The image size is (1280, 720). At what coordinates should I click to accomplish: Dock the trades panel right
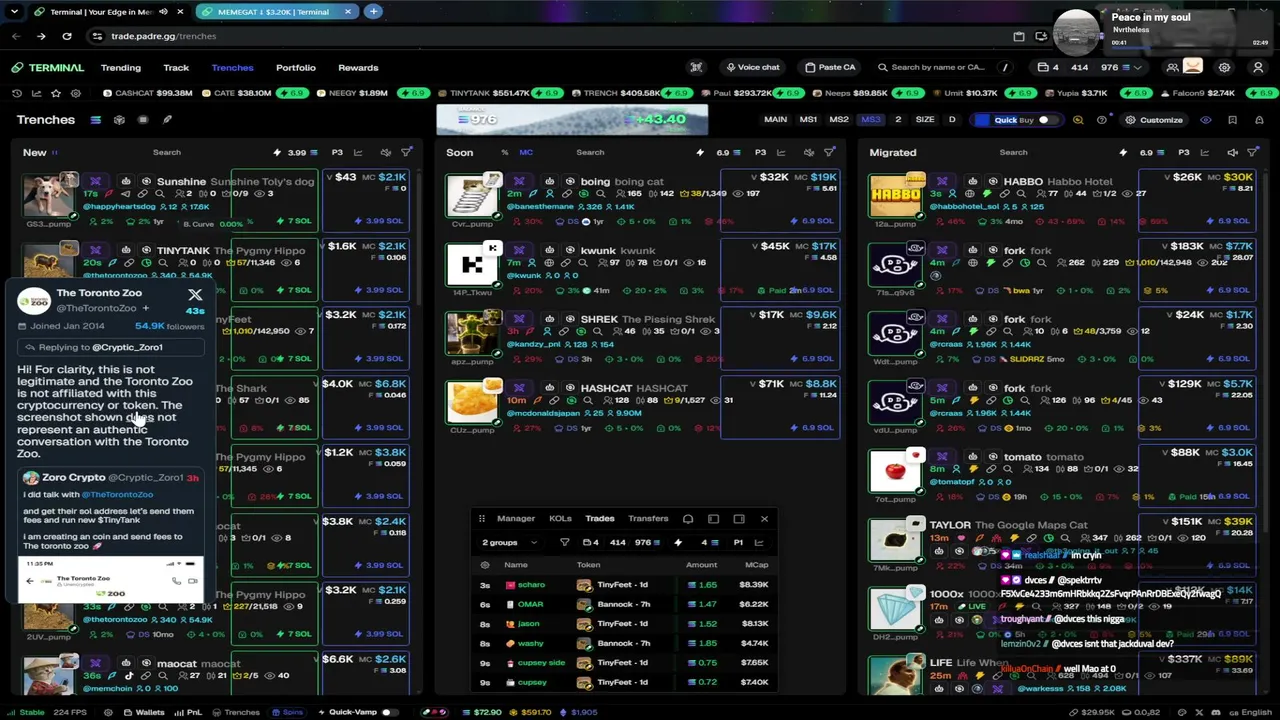coord(739,519)
